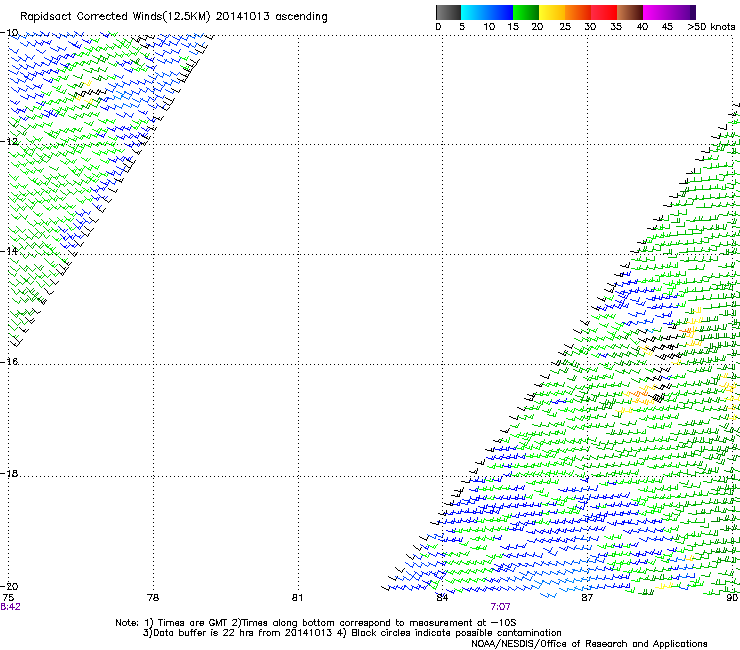Viewport: 740px width, 650px height.
Task: Click the '-10' latitude axis label
Action: point(9,33)
